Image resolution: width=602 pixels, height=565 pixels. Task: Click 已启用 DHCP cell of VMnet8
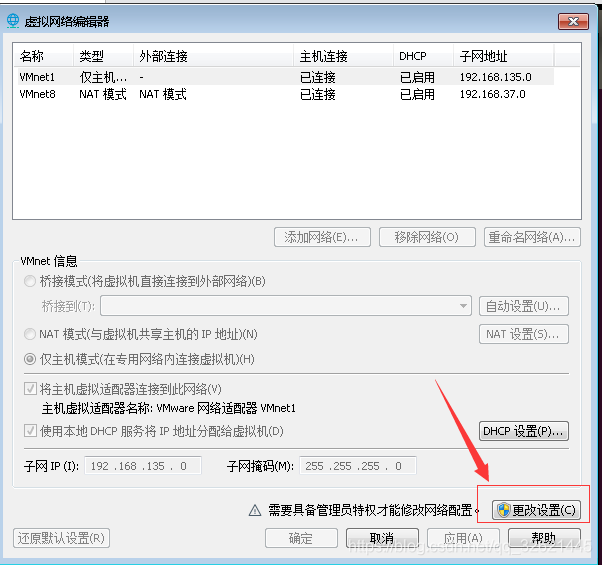417,94
